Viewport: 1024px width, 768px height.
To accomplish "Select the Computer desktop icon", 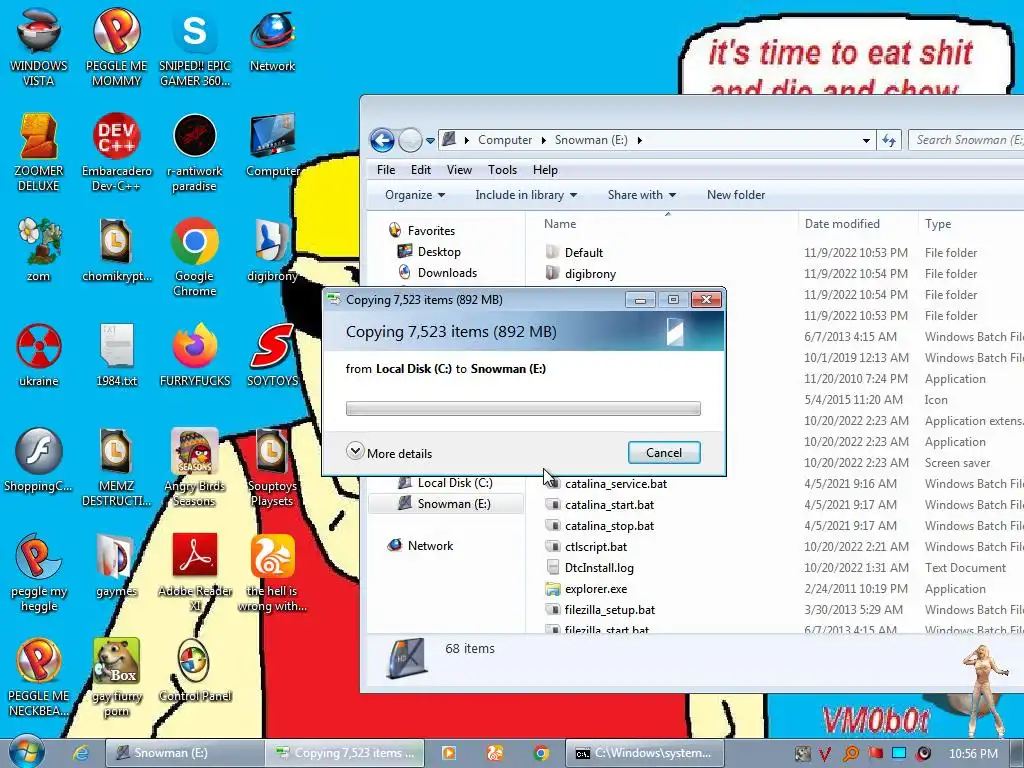I will pos(272,145).
